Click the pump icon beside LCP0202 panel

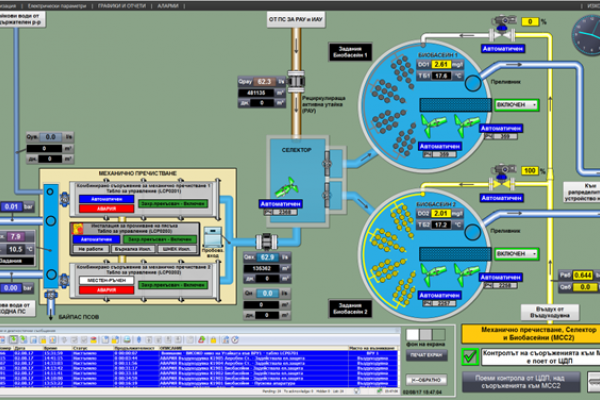click(x=64, y=281)
